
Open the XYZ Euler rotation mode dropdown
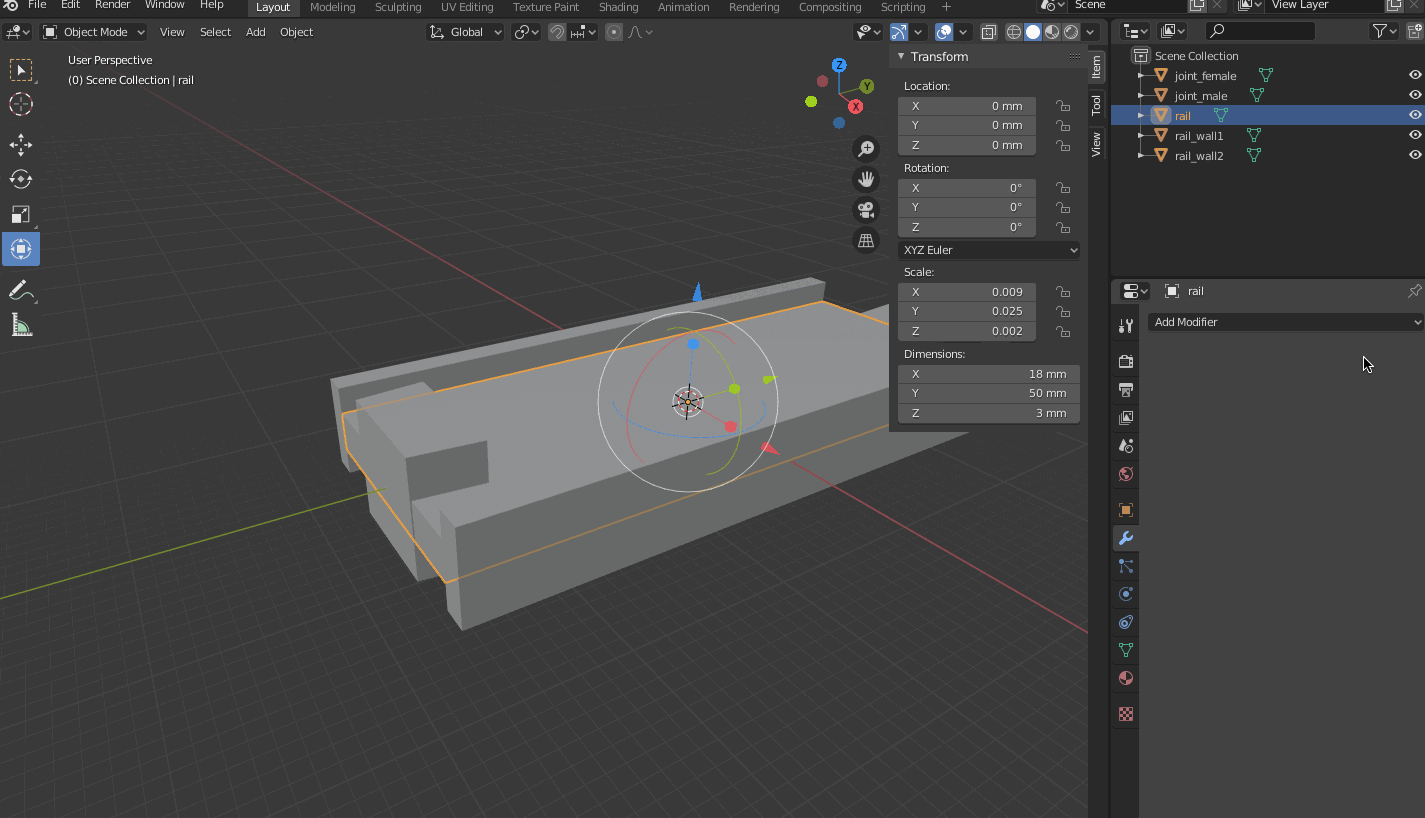(x=989, y=250)
